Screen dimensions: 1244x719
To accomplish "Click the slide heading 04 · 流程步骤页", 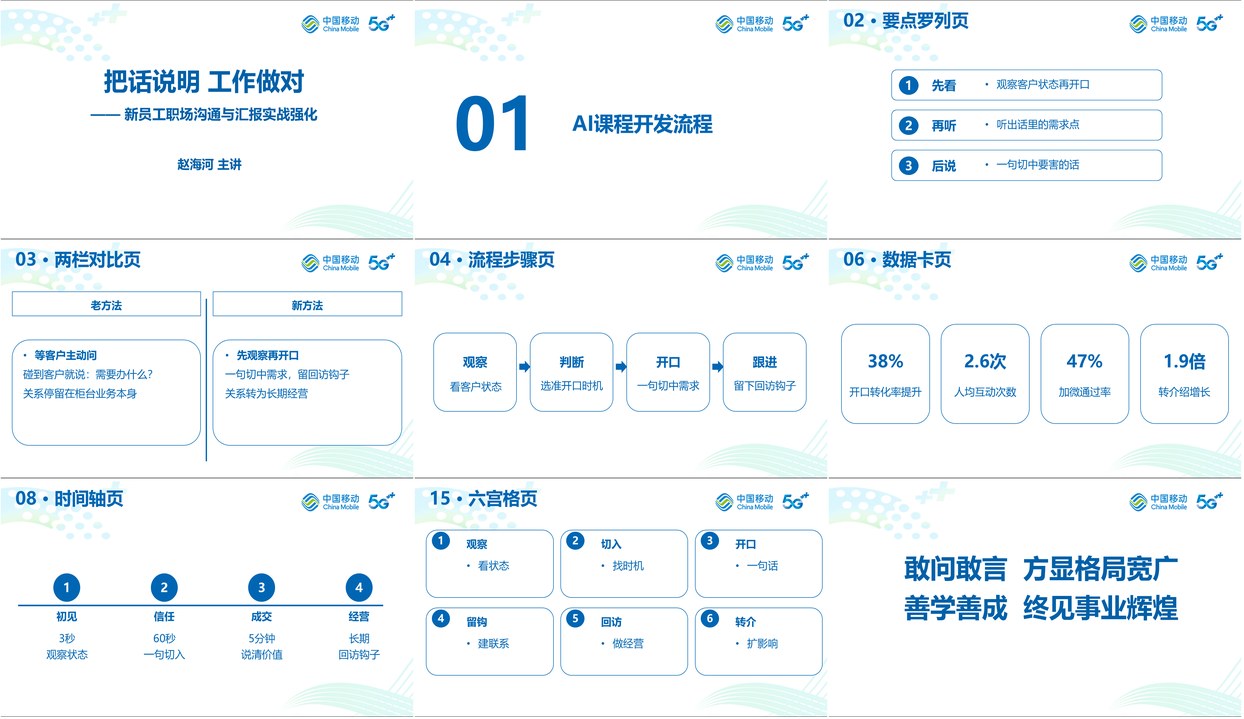I will (x=492, y=260).
